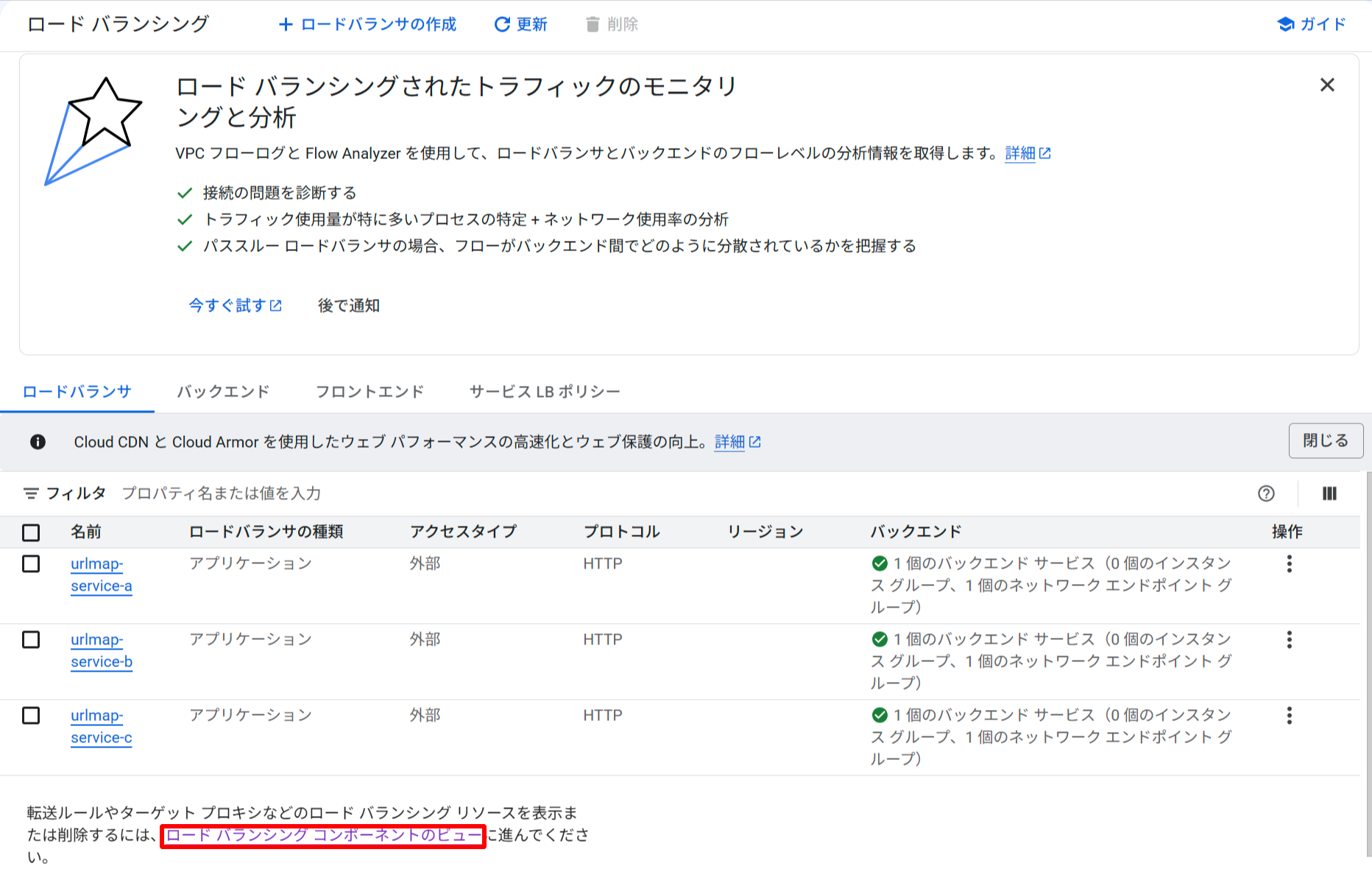Switch to フロントエンド tab
Viewport: 1372px width, 869px height.
[x=369, y=392]
